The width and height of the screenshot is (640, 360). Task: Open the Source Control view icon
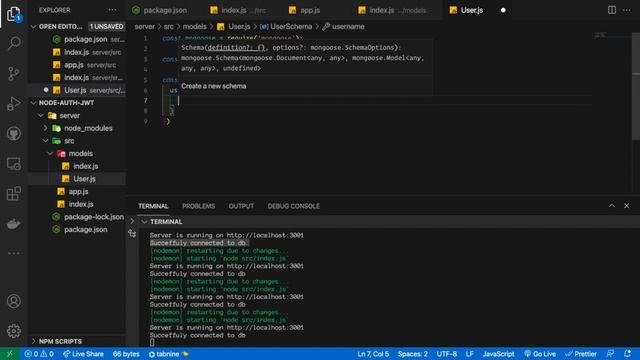[14, 73]
